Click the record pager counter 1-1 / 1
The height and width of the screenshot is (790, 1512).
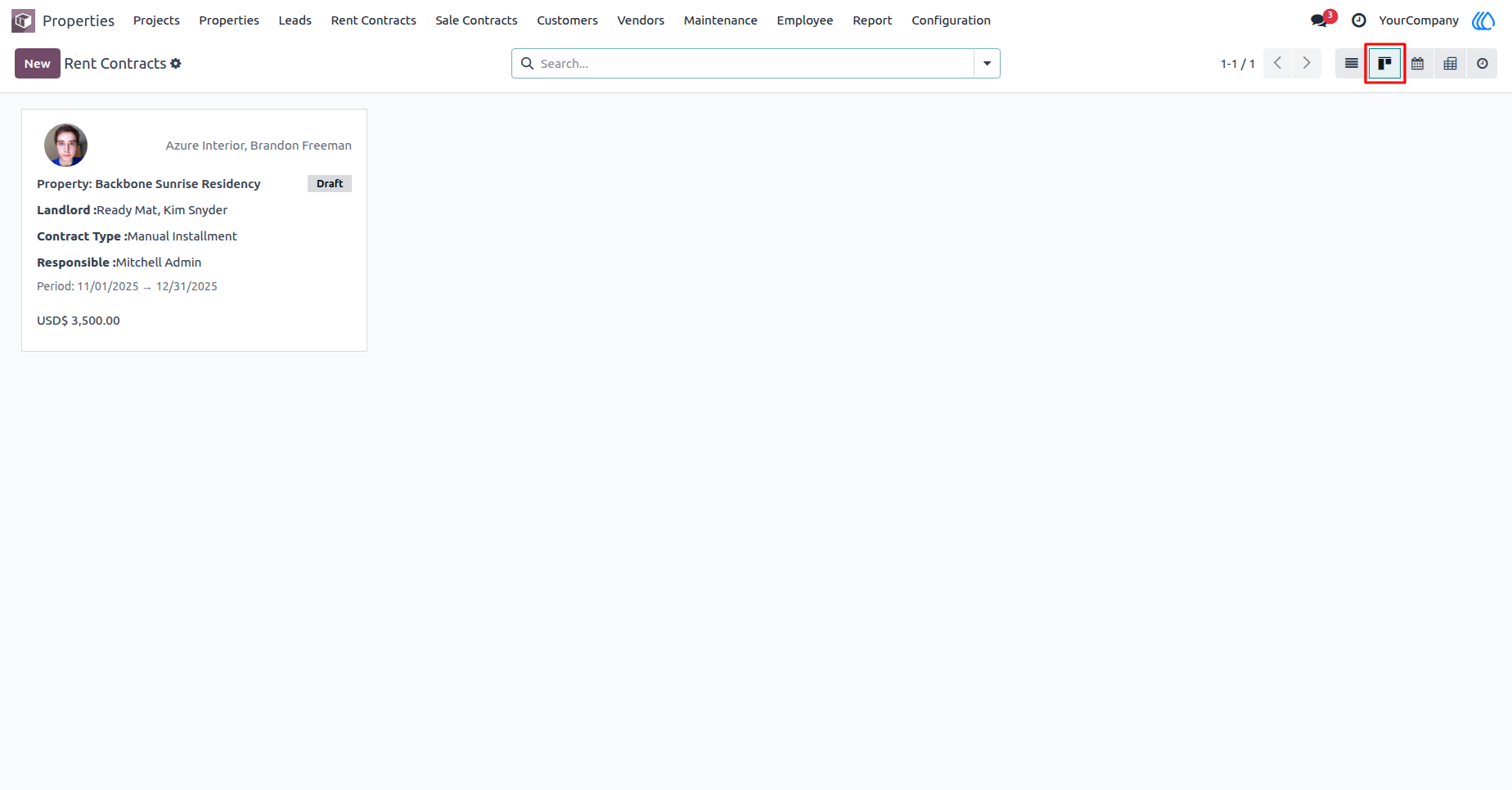click(1237, 64)
